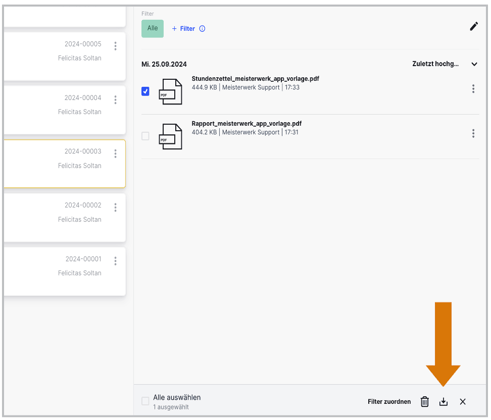Open filter info circle icon

[202, 29]
